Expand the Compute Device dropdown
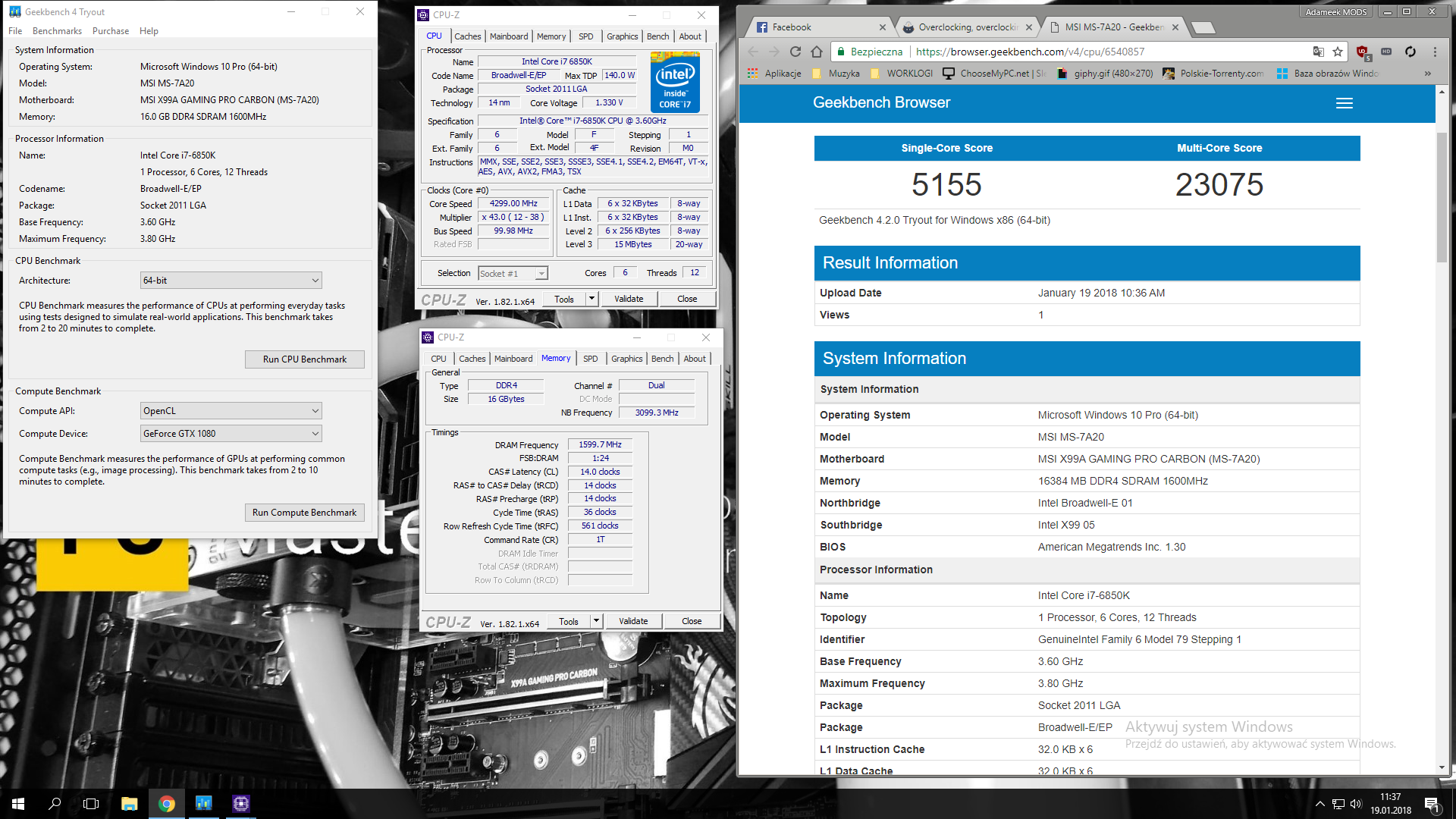This screenshot has height=819, width=1456. [x=231, y=434]
